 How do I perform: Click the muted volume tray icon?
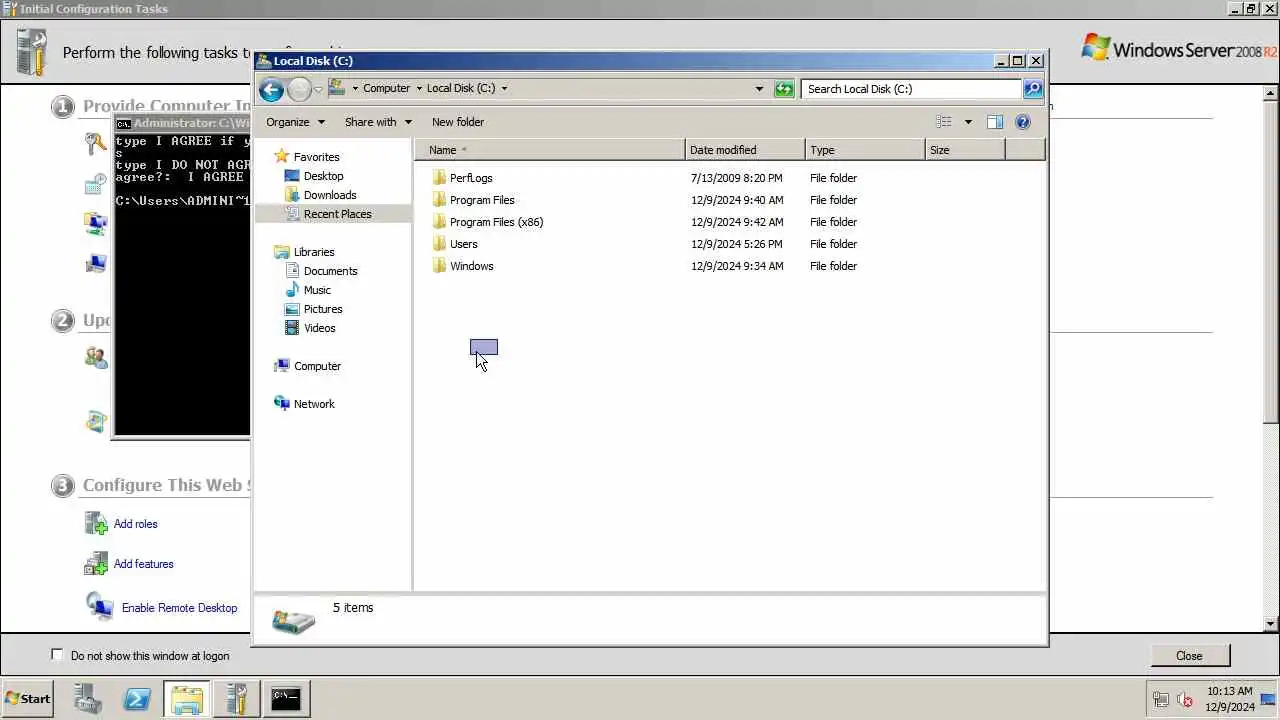[x=1185, y=700]
